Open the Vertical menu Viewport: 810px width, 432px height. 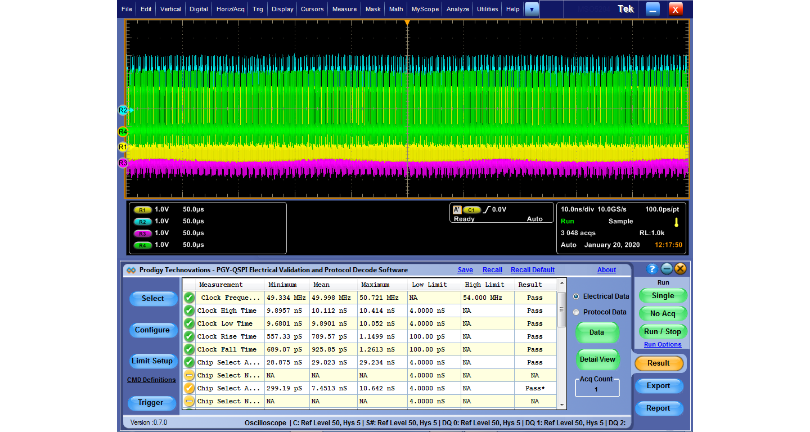point(170,9)
